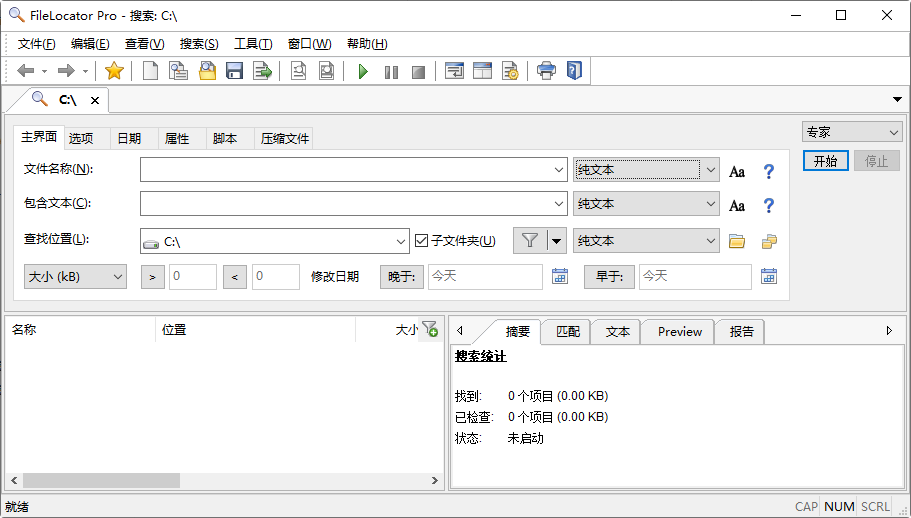This screenshot has width=911, height=518.
Task: Save search using the floppy disk icon
Action: [235, 71]
